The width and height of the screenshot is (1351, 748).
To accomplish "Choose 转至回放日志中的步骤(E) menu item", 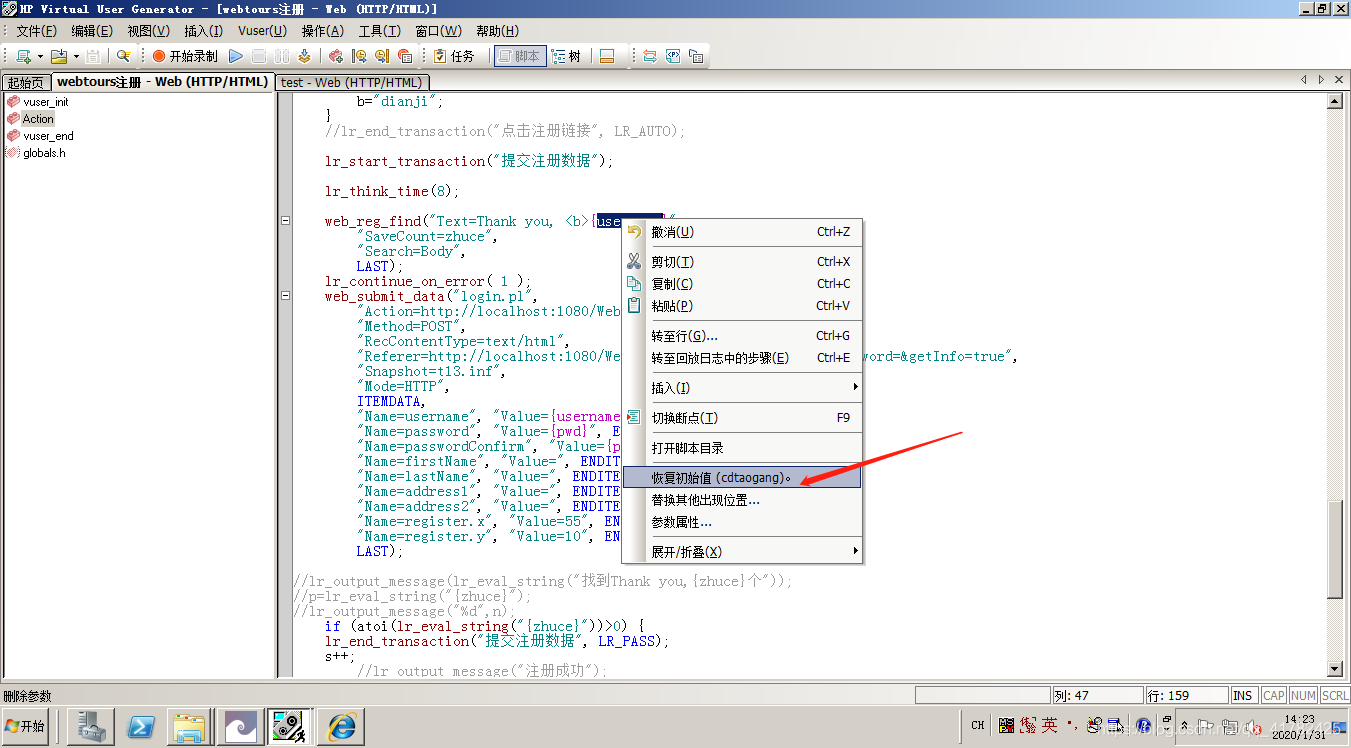I will (742, 358).
